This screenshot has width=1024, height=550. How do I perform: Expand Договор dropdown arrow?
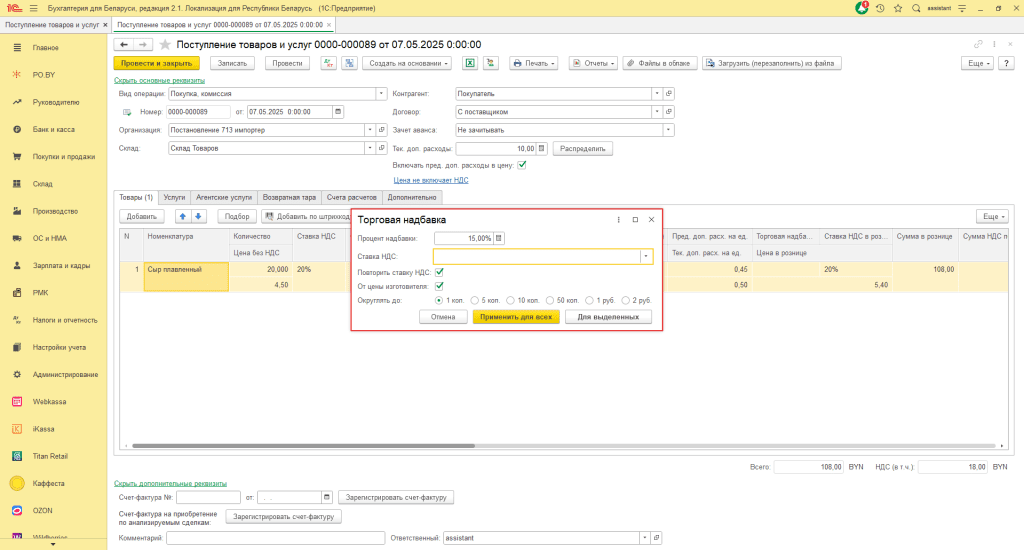click(x=657, y=112)
